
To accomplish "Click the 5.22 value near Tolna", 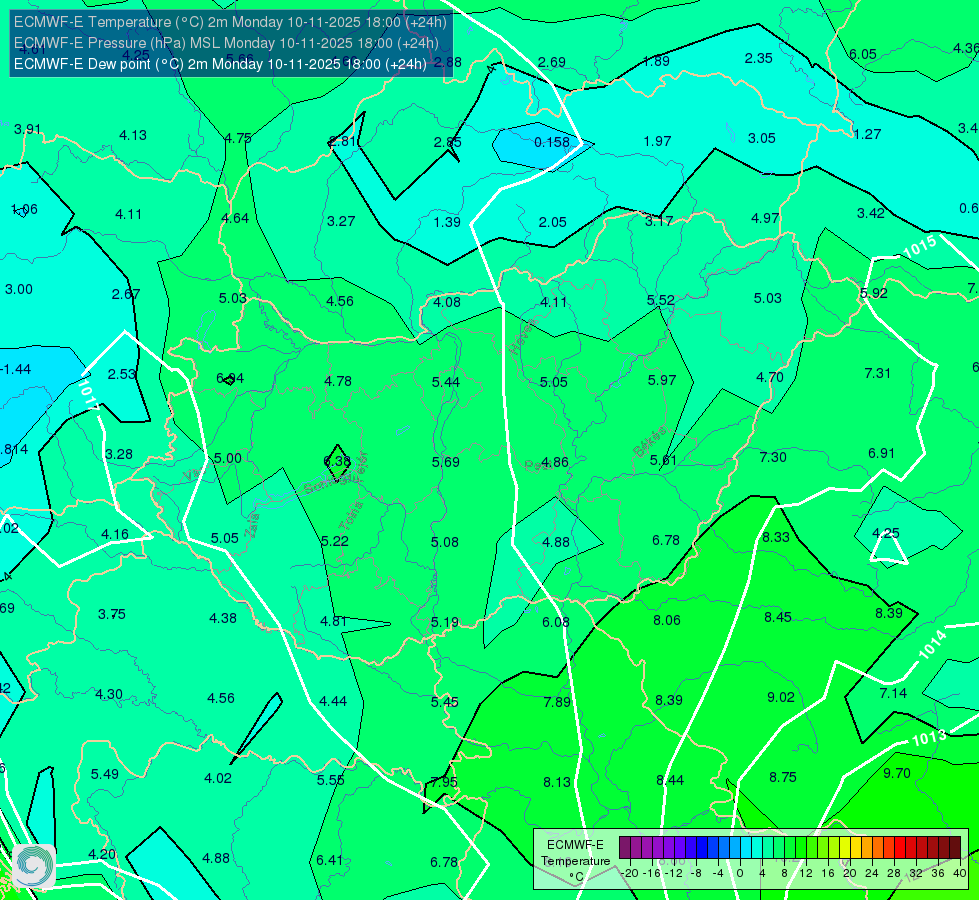I will (x=335, y=541).
